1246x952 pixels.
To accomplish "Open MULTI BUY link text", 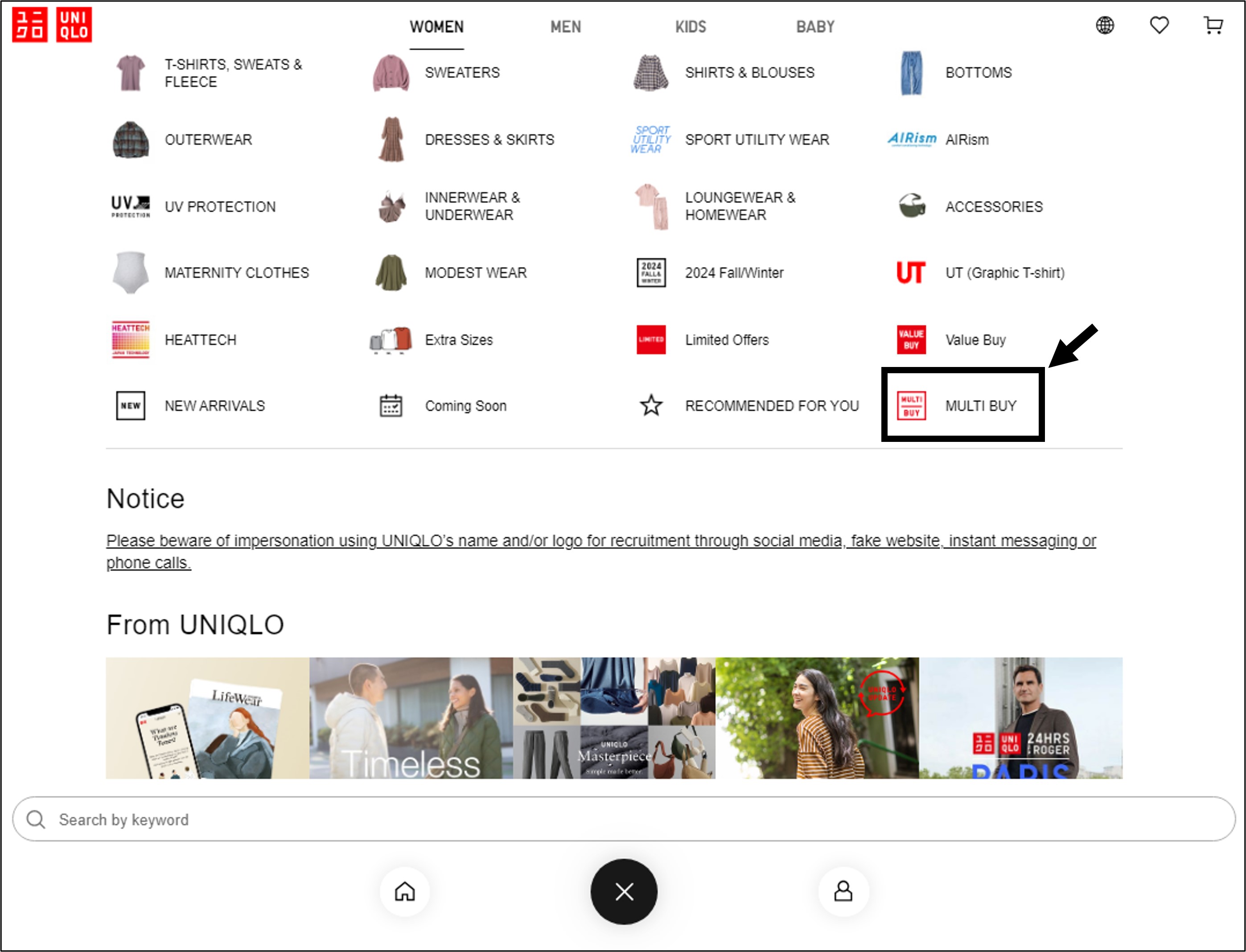I will pos(981,406).
